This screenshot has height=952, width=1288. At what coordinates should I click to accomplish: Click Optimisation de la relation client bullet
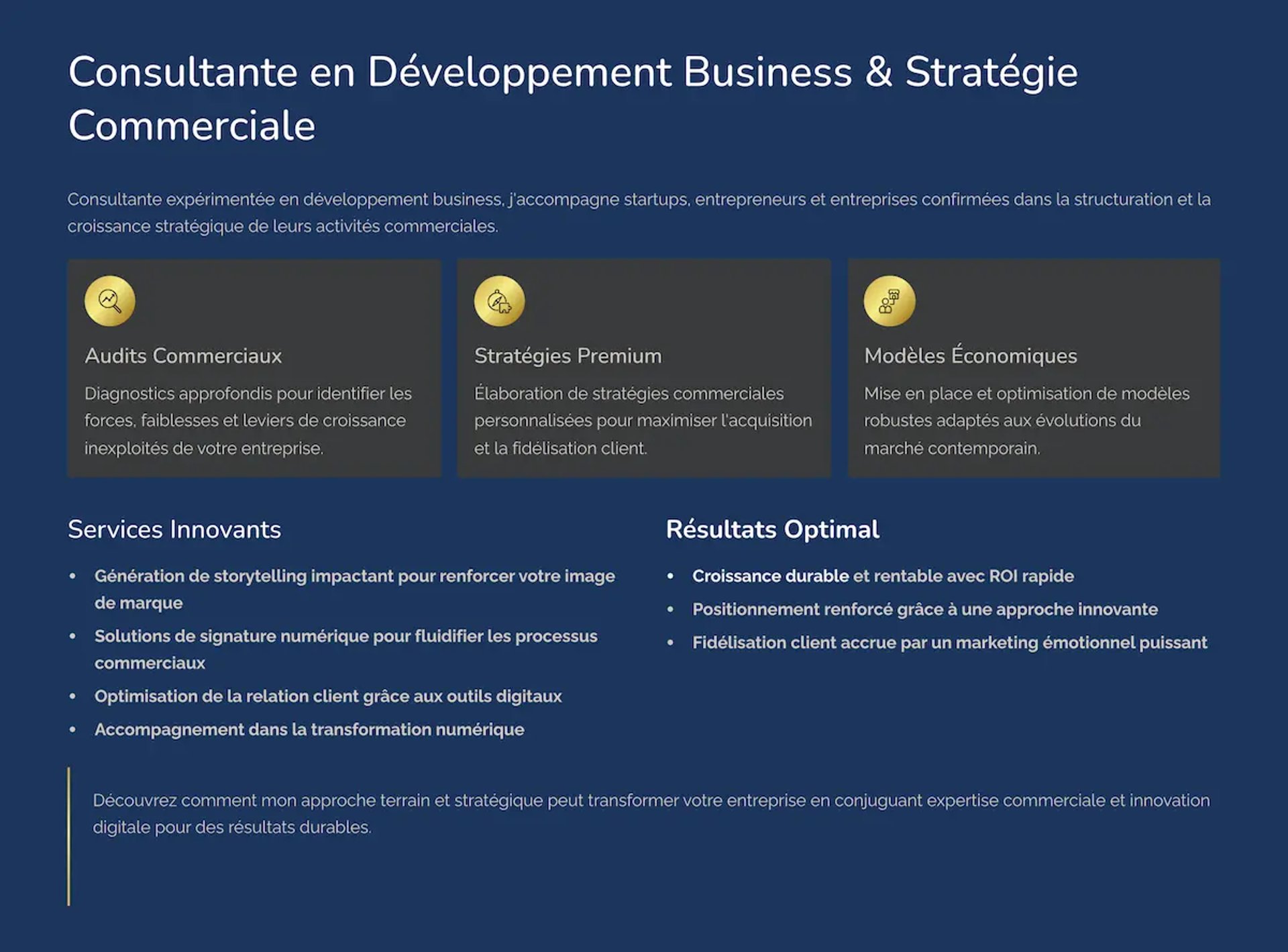click(328, 696)
